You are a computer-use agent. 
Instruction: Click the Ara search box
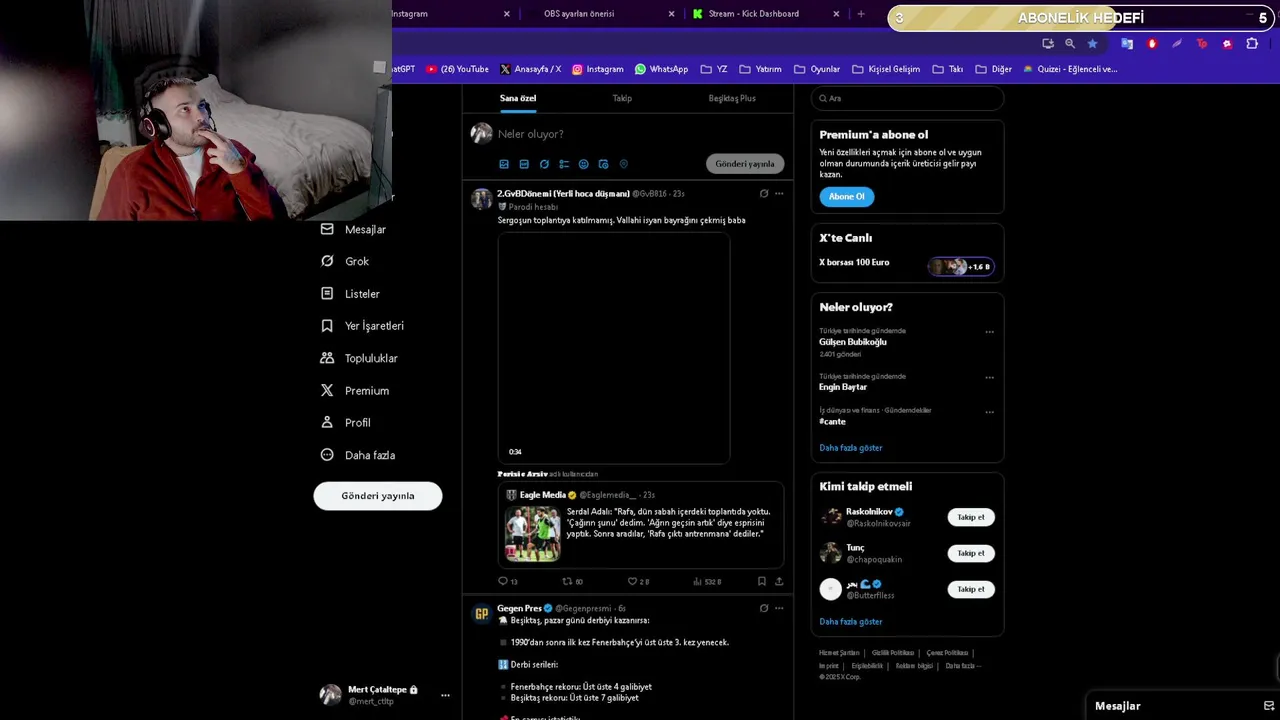pyautogui.click(x=907, y=98)
